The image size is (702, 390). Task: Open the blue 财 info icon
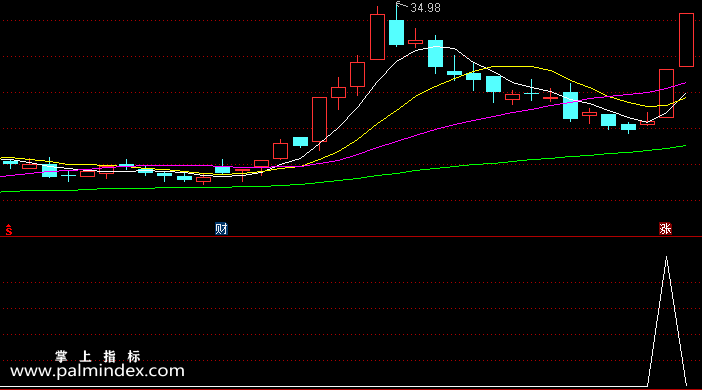click(221, 229)
